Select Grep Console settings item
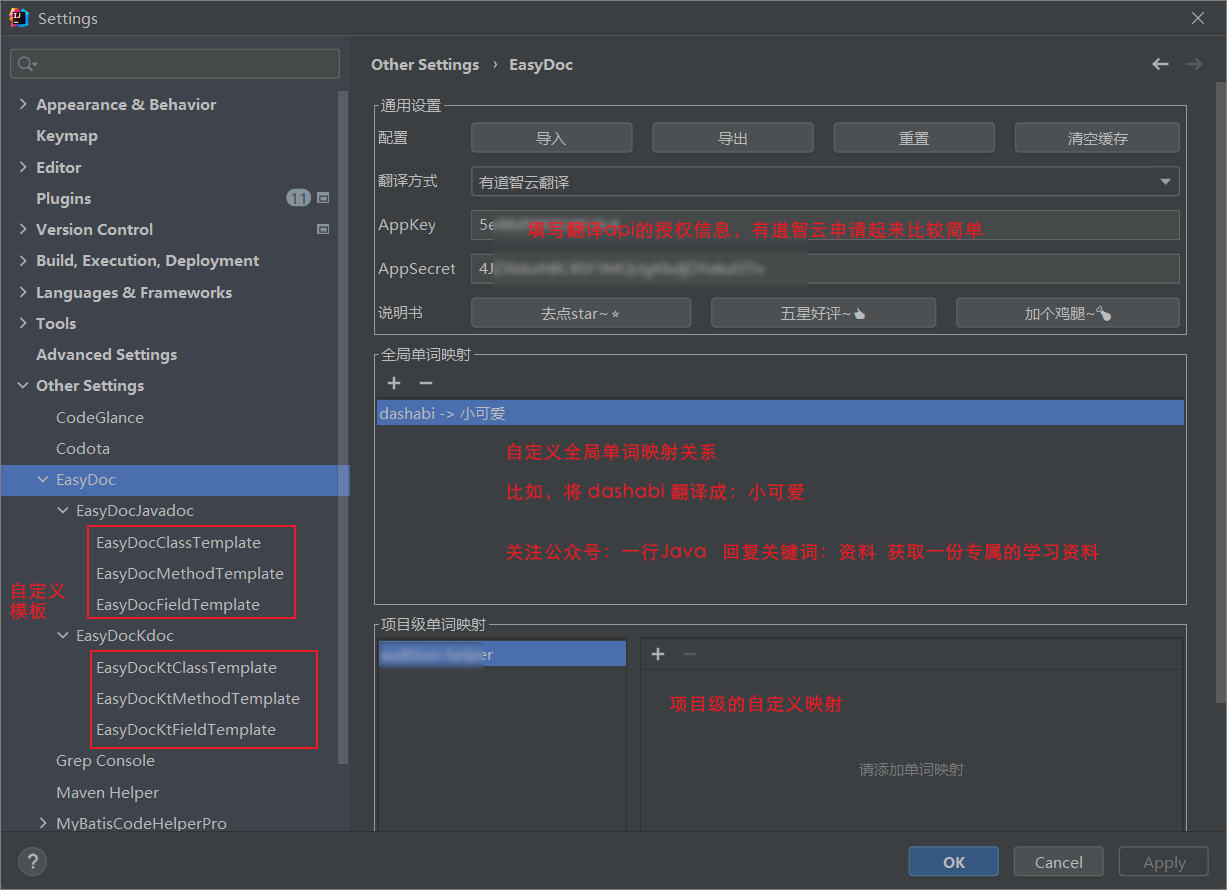The image size is (1227, 890). (105, 760)
